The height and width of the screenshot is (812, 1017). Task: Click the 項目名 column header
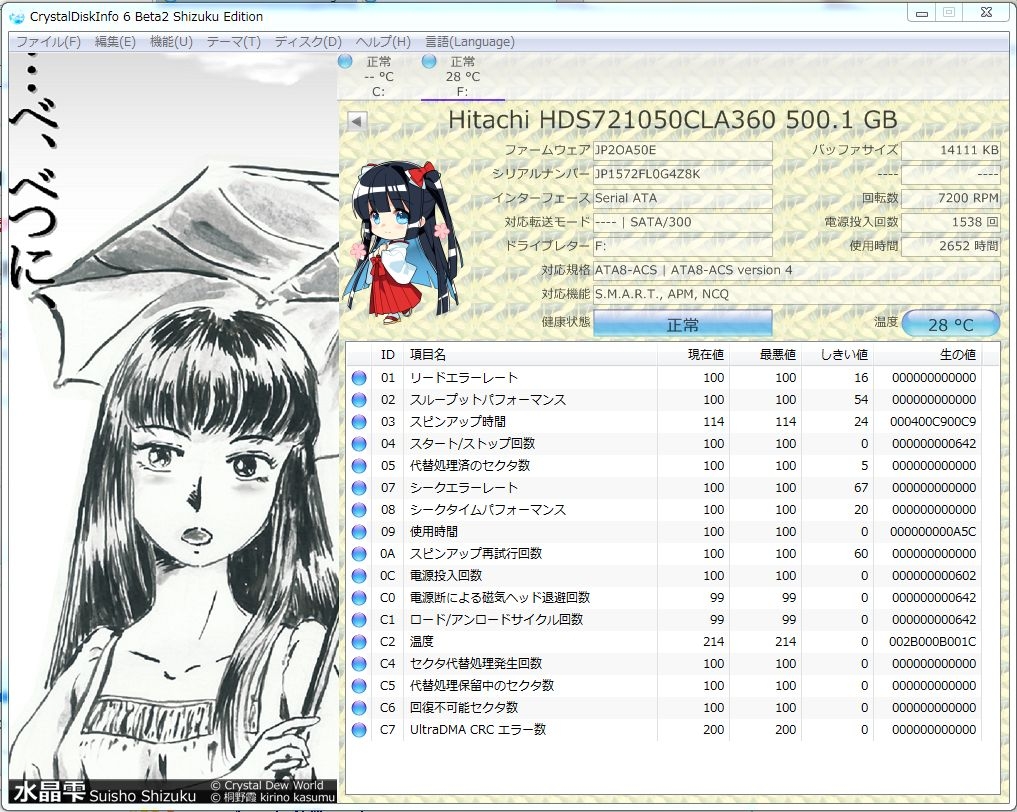click(x=530, y=355)
